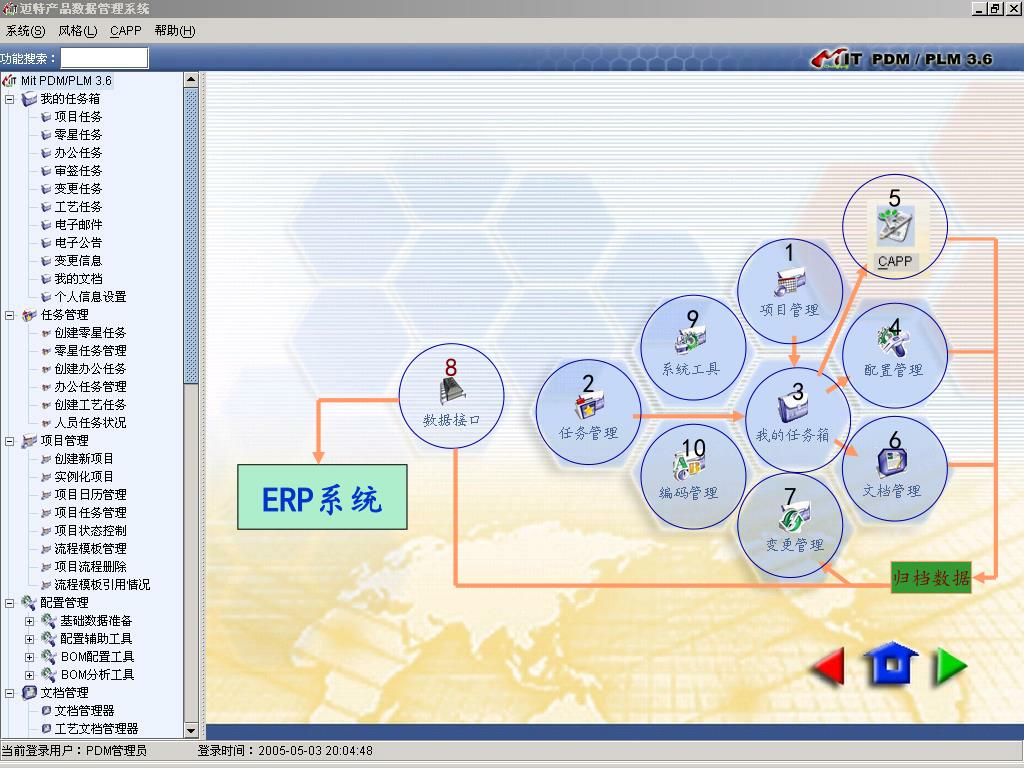Select 审签任务 in the tree
1024x768 pixels.
[x=78, y=170]
